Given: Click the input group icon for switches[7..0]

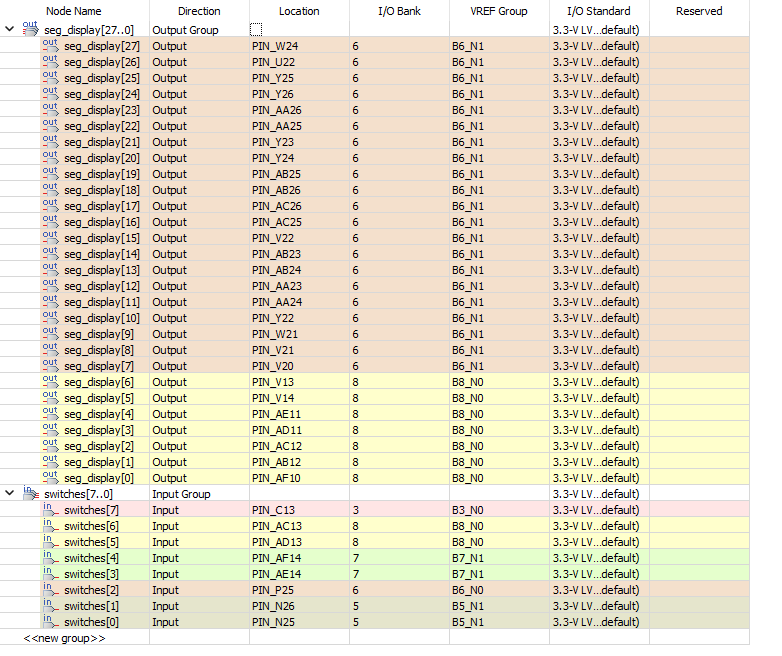Looking at the screenshot, I should (x=30, y=493).
